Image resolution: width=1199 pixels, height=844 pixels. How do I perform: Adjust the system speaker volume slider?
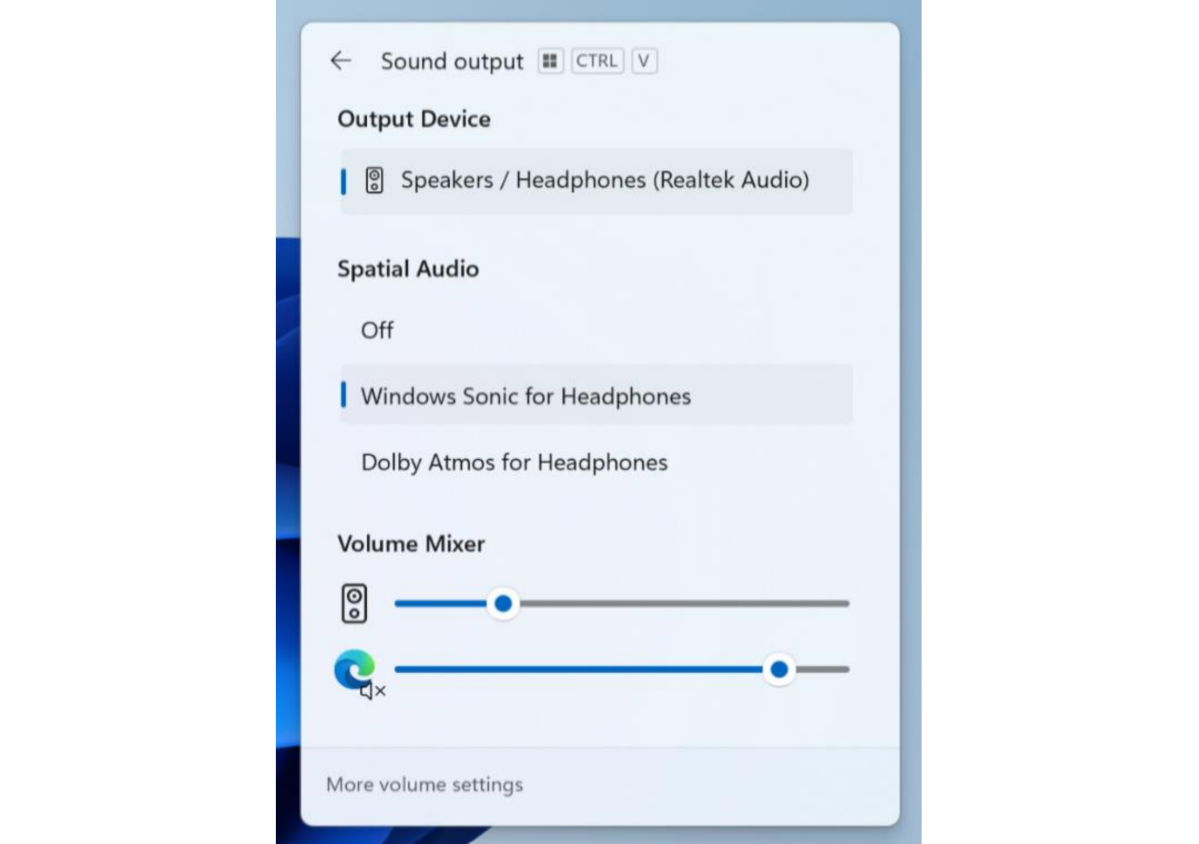[622, 603]
